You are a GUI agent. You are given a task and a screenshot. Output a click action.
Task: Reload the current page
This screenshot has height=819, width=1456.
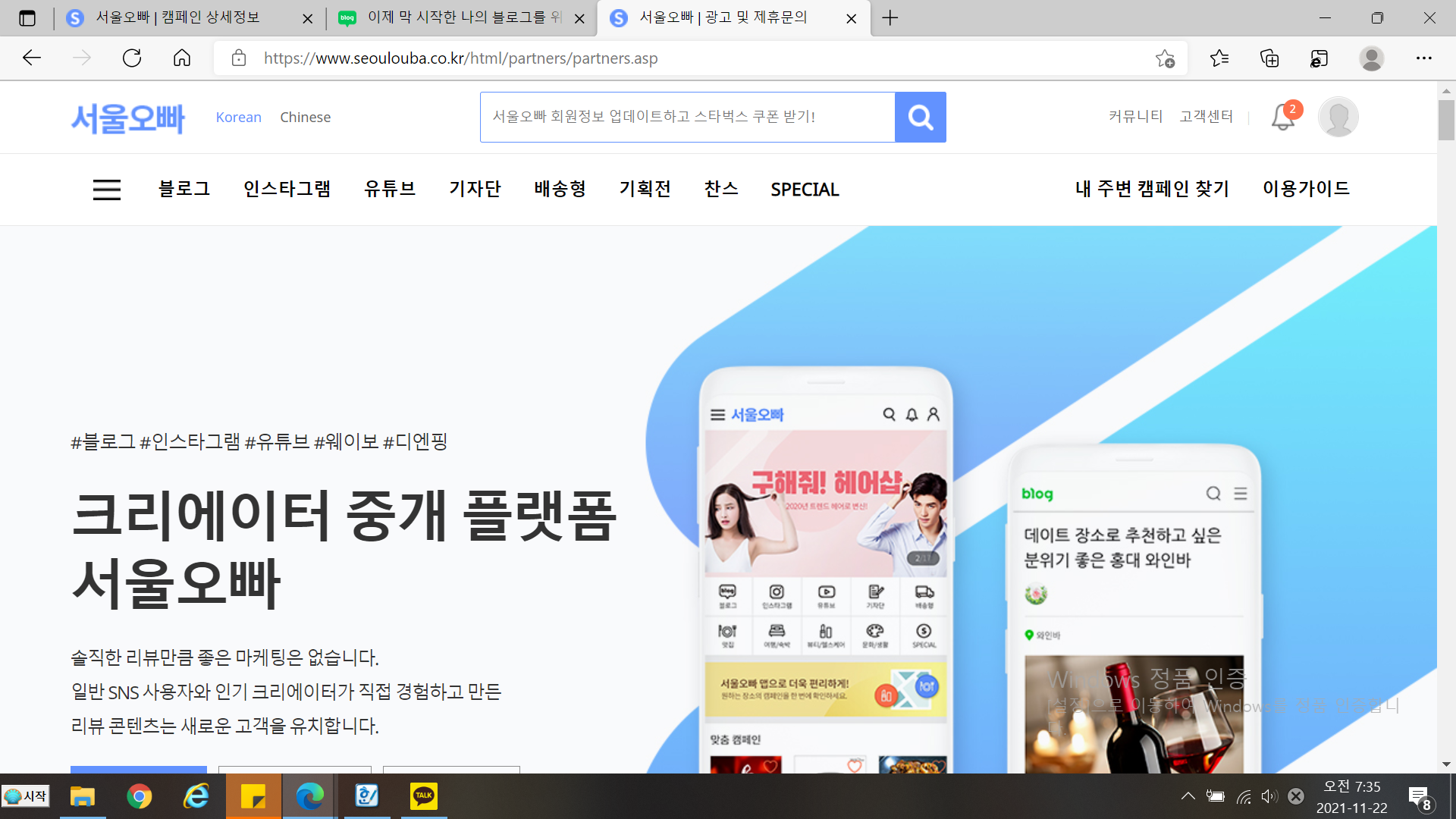(x=132, y=58)
